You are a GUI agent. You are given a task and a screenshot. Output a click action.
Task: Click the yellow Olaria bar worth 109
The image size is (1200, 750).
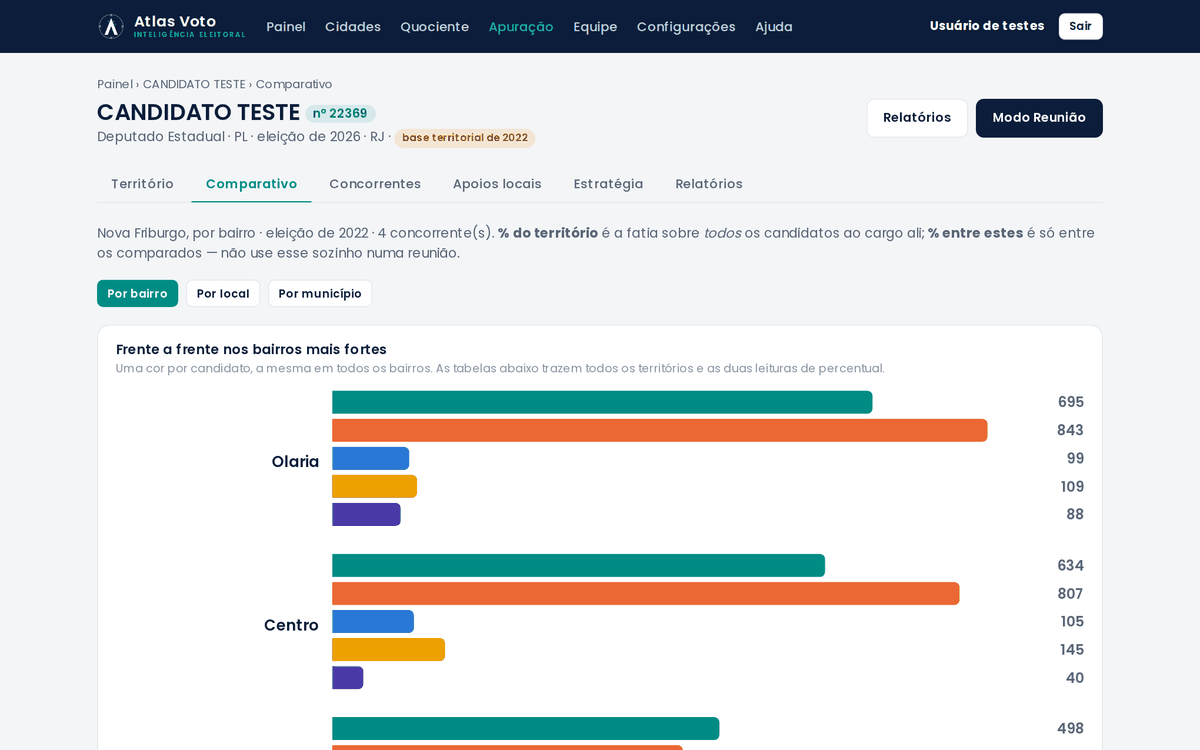(x=375, y=486)
